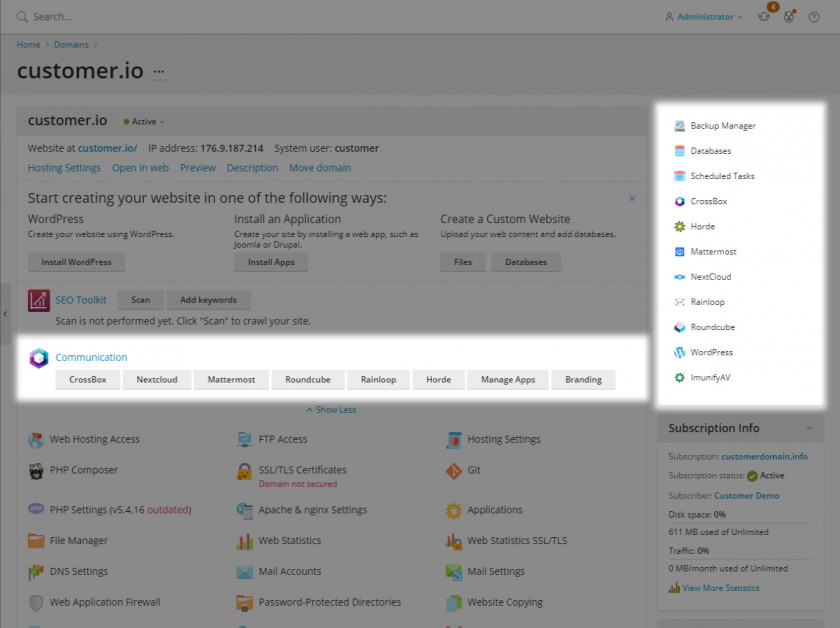Click the Mattermost icon in sidebar
This screenshot has width=840, height=628.
click(x=679, y=252)
